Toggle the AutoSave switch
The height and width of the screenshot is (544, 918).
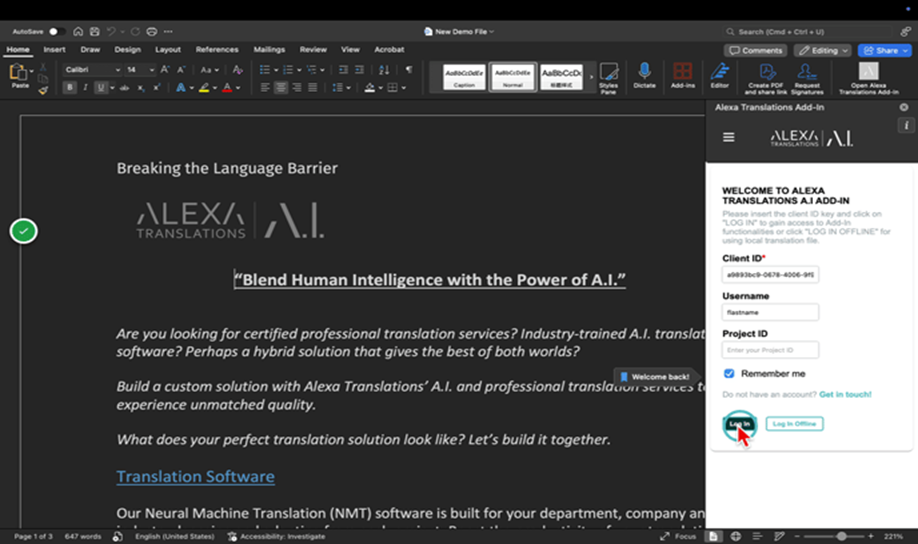(x=56, y=32)
